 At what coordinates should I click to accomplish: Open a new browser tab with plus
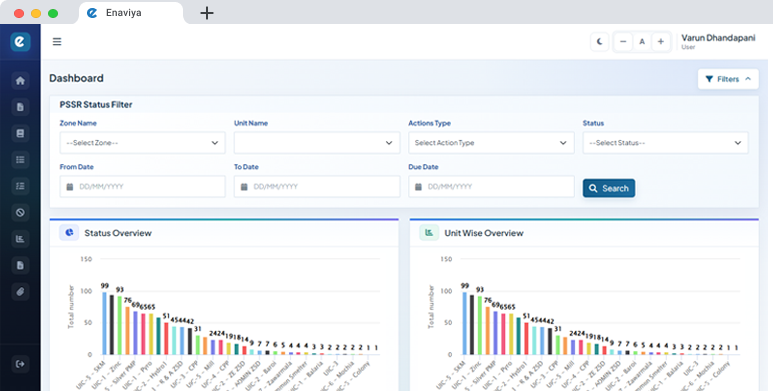pos(207,13)
